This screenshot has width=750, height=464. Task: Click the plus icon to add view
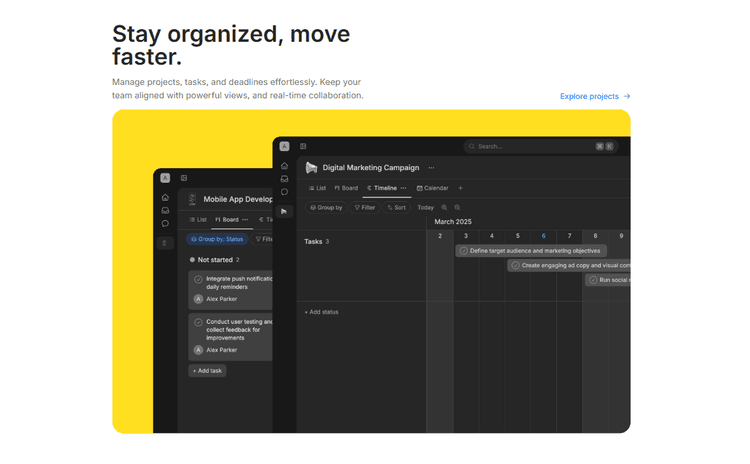click(x=461, y=188)
